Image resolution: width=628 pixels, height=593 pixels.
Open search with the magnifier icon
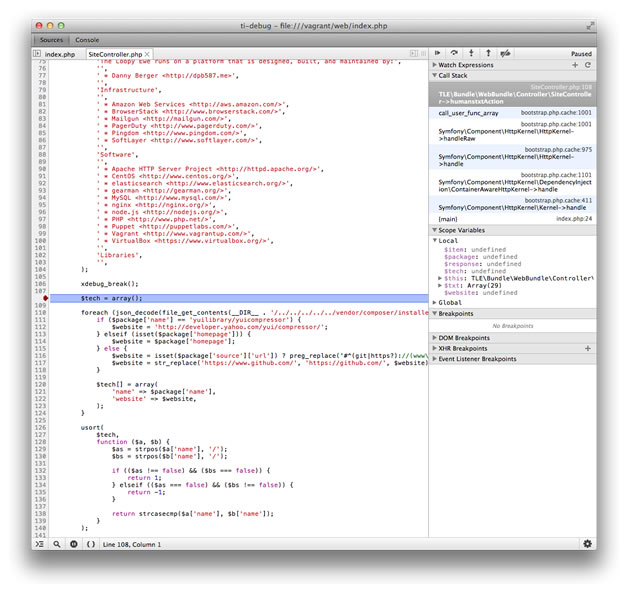57,544
